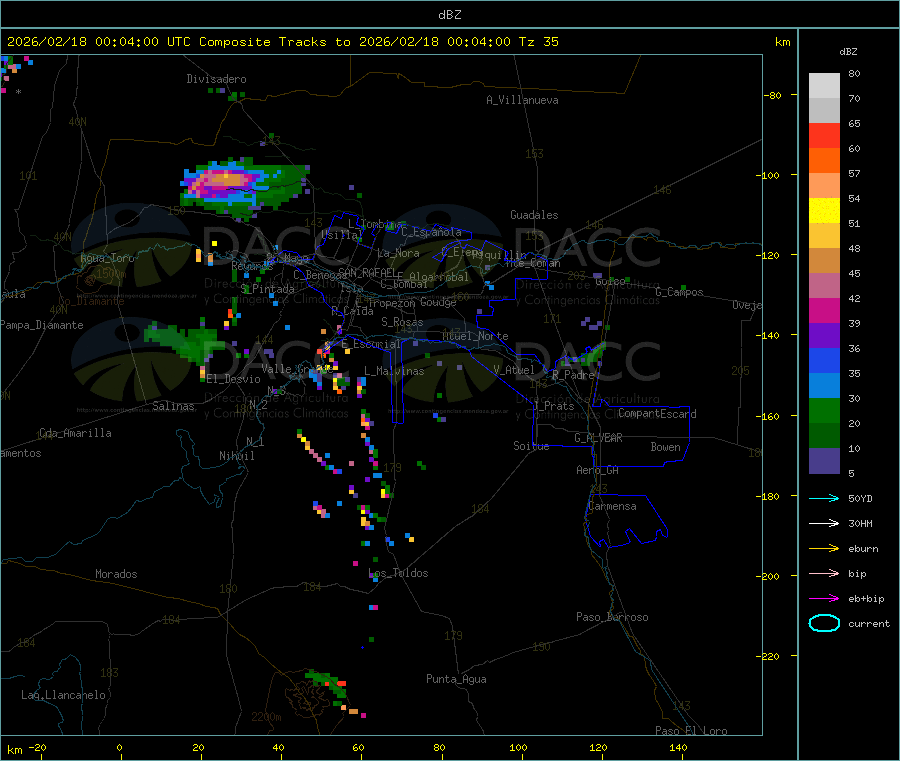Click the cyan 50YD arrow legend icon

[824, 498]
